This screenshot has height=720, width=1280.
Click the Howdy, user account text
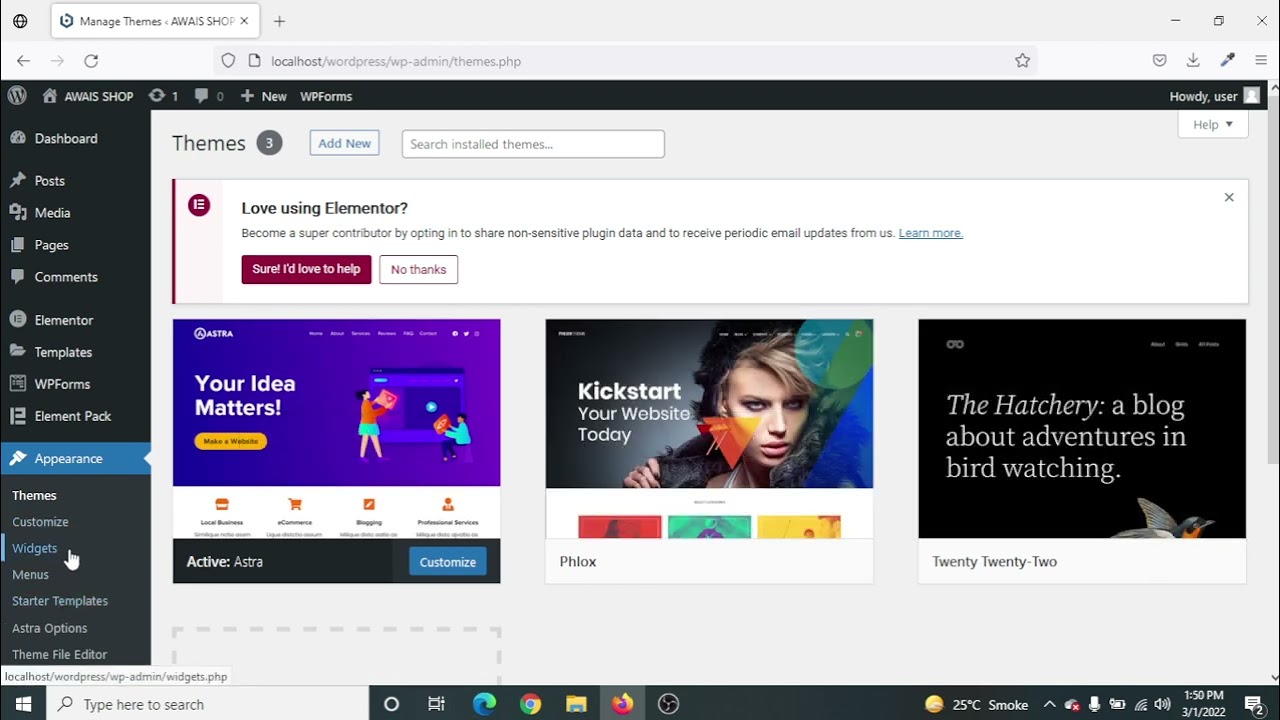[x=1203, y=96]
